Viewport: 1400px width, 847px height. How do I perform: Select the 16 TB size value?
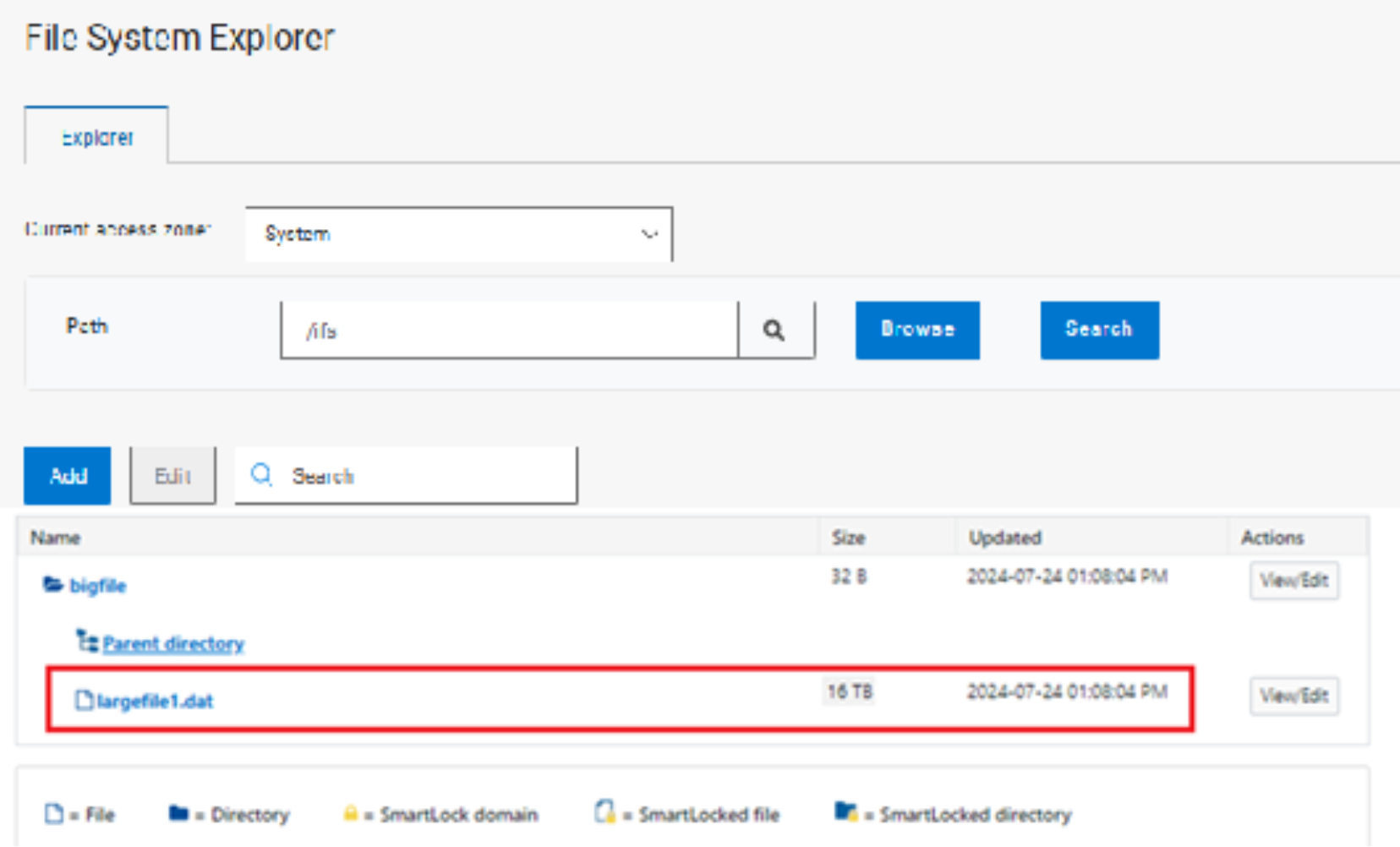(850, 691)
